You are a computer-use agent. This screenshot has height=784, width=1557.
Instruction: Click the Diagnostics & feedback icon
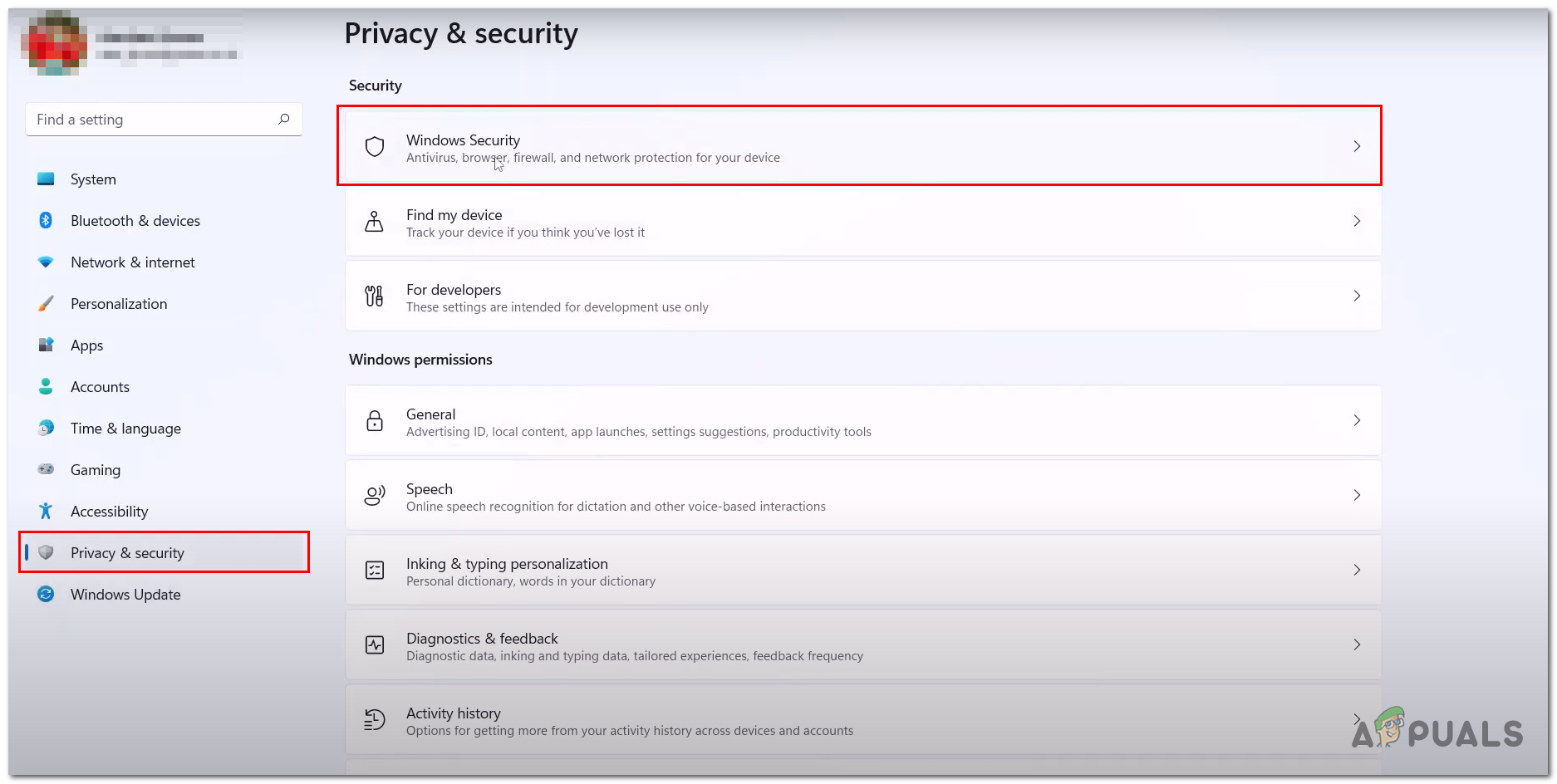(x=375, y=645)
